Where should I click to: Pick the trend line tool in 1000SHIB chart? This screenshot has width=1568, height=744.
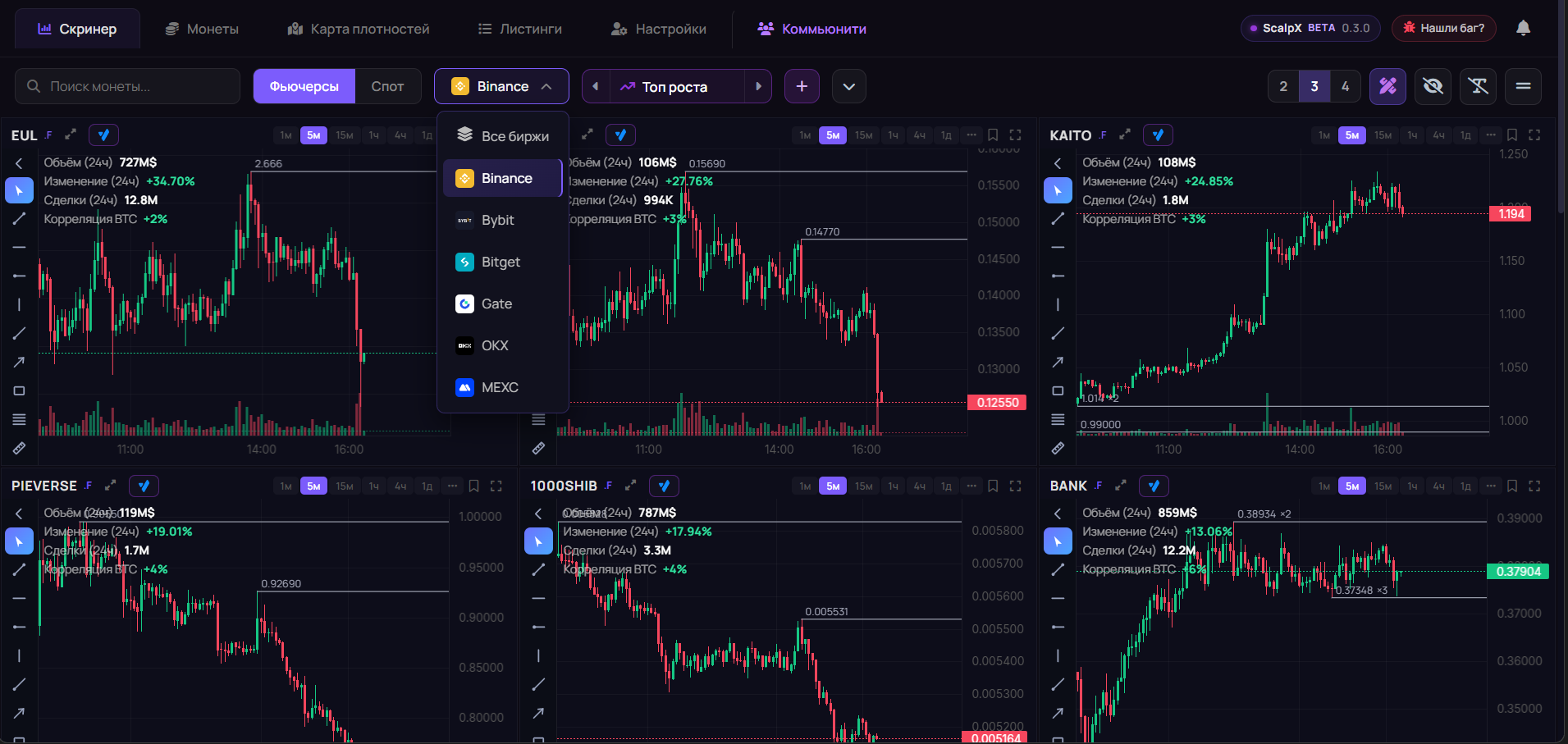click(x=538, y=569)
